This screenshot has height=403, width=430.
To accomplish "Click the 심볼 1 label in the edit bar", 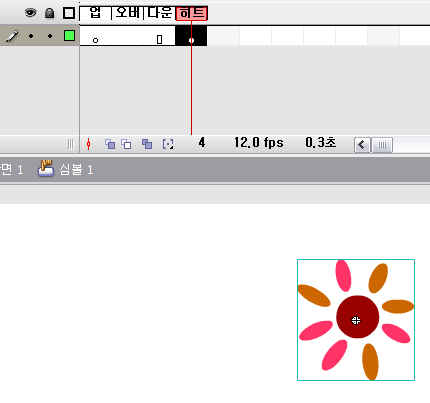I will pos(76,170).
